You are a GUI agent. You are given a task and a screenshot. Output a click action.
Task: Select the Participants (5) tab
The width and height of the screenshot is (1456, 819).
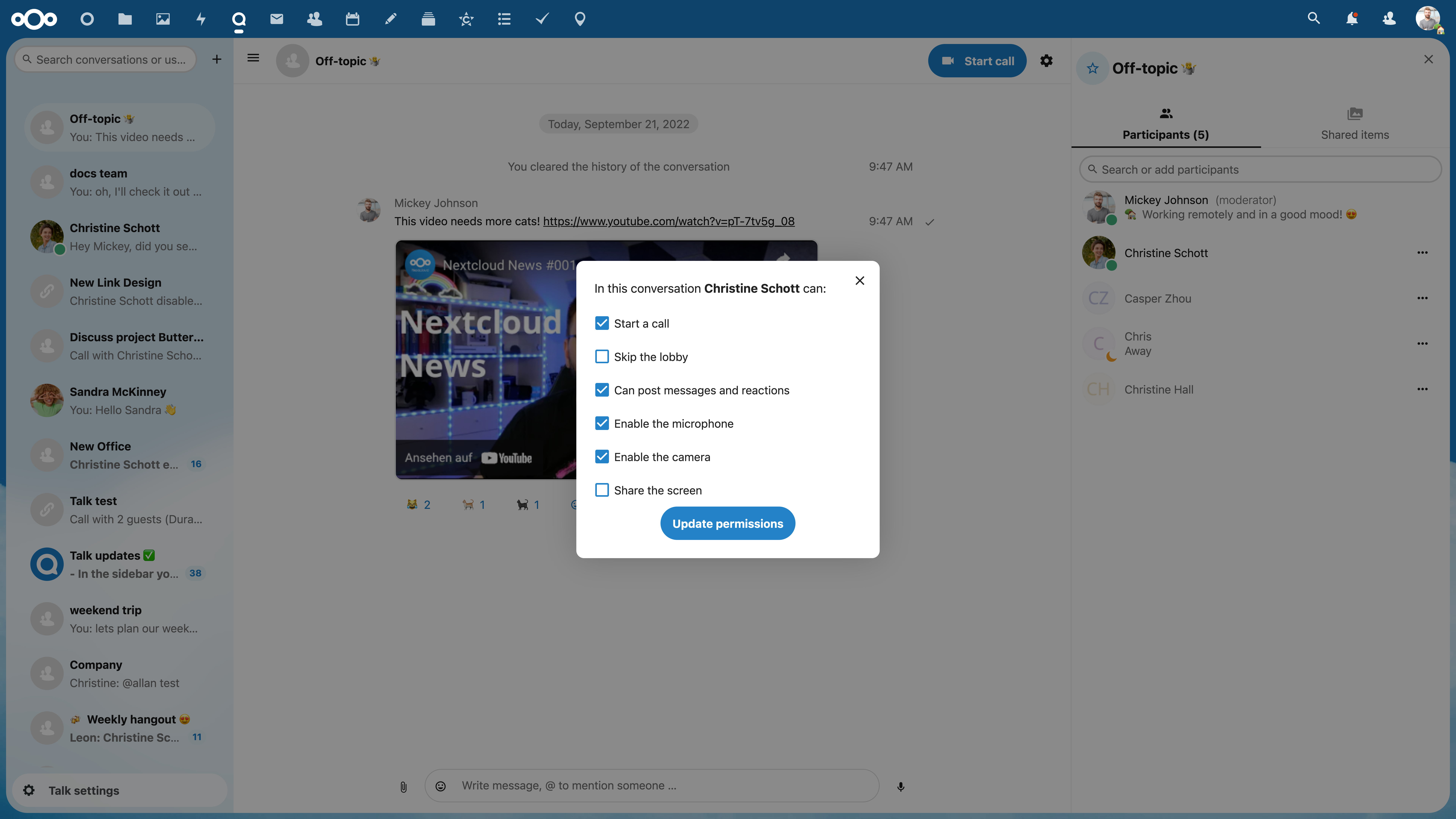pos(1166,124)
